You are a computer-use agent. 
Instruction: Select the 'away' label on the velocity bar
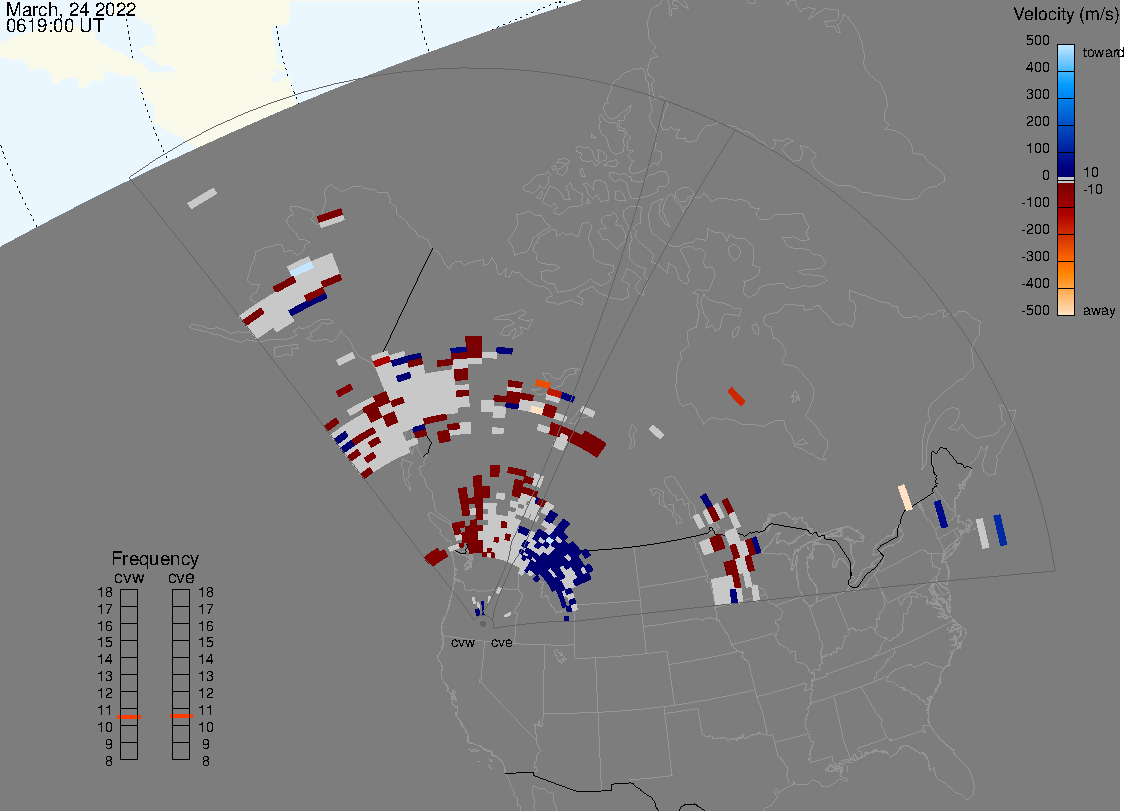coord(1099,310)
